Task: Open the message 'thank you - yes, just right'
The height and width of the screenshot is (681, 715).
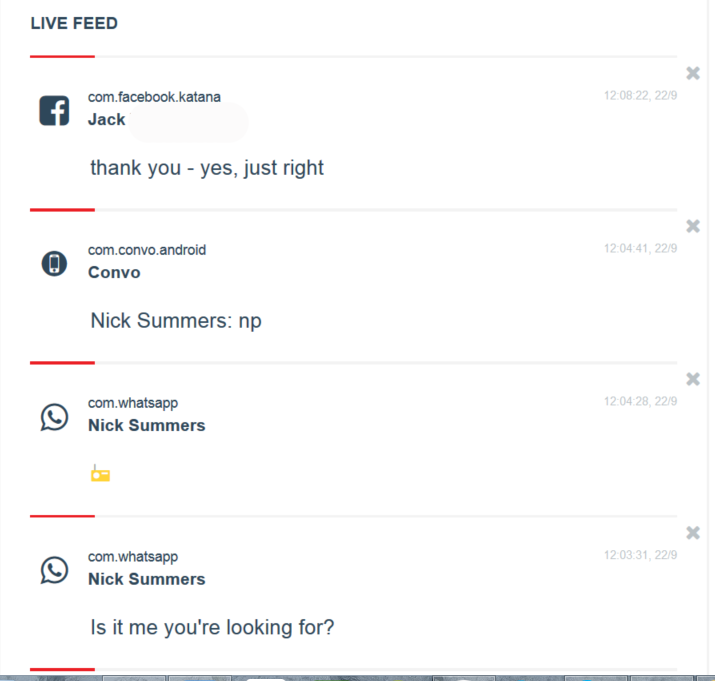Action: (207, 168)
